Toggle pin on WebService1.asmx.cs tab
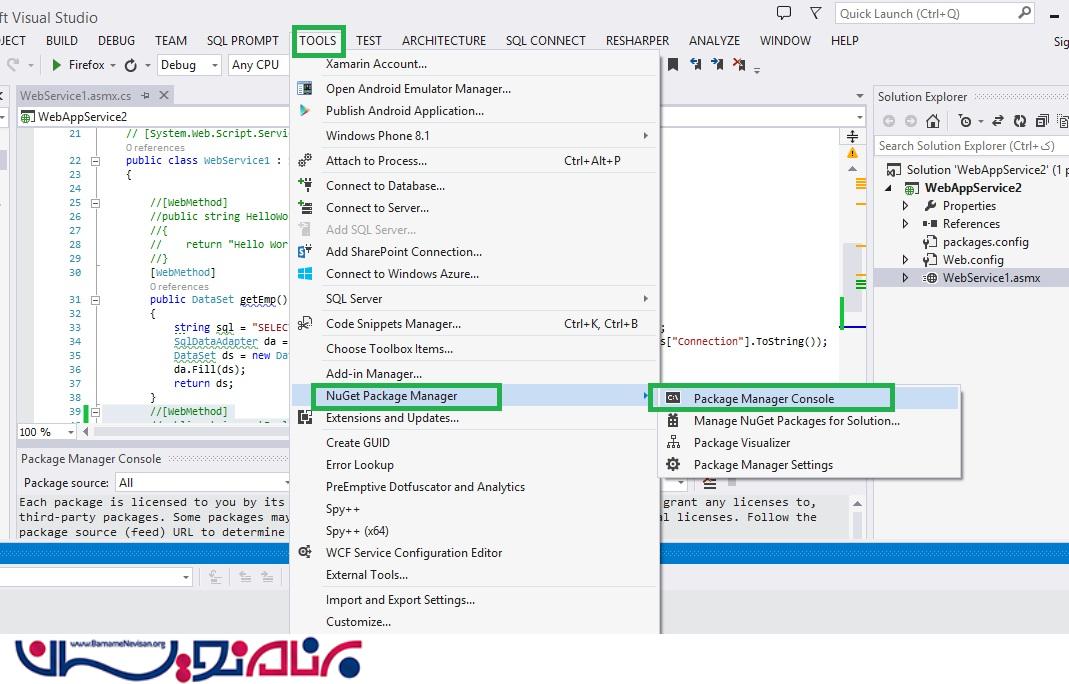Viewport: 1069px width, 684px height. (x=145, y=96)
